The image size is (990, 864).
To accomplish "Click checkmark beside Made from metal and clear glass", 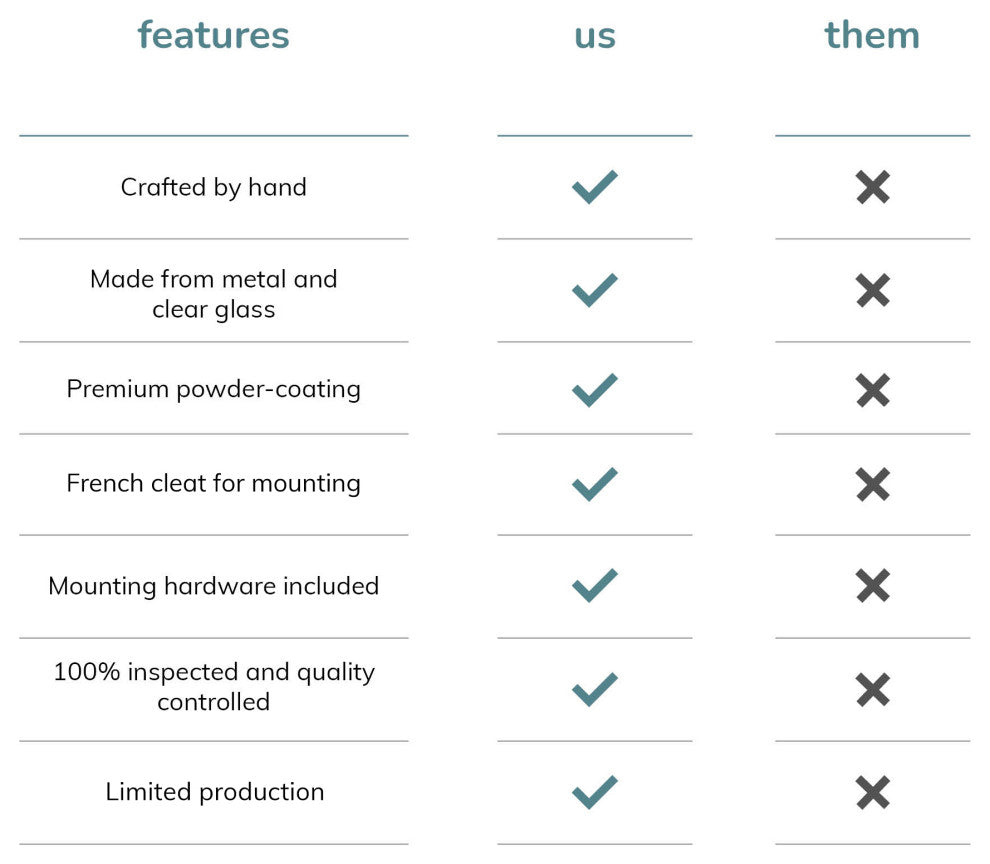I will 594,291.
